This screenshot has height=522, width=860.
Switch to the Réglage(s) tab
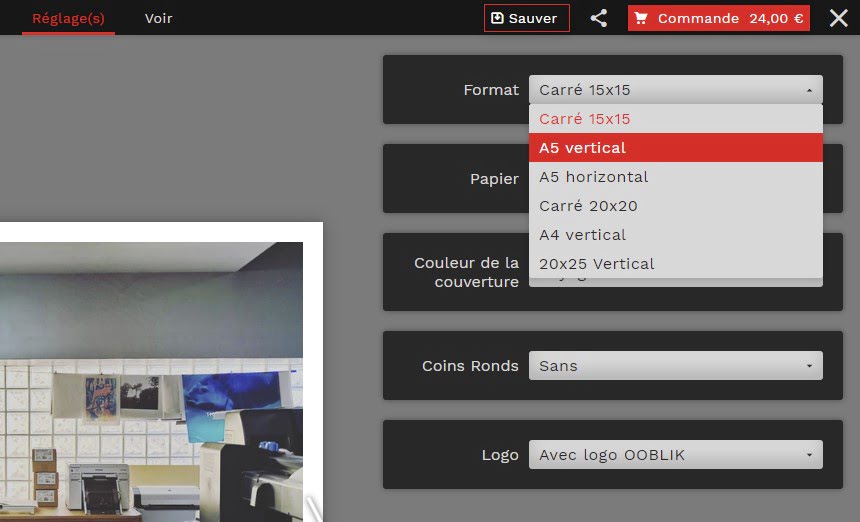[x=68, y=18]
